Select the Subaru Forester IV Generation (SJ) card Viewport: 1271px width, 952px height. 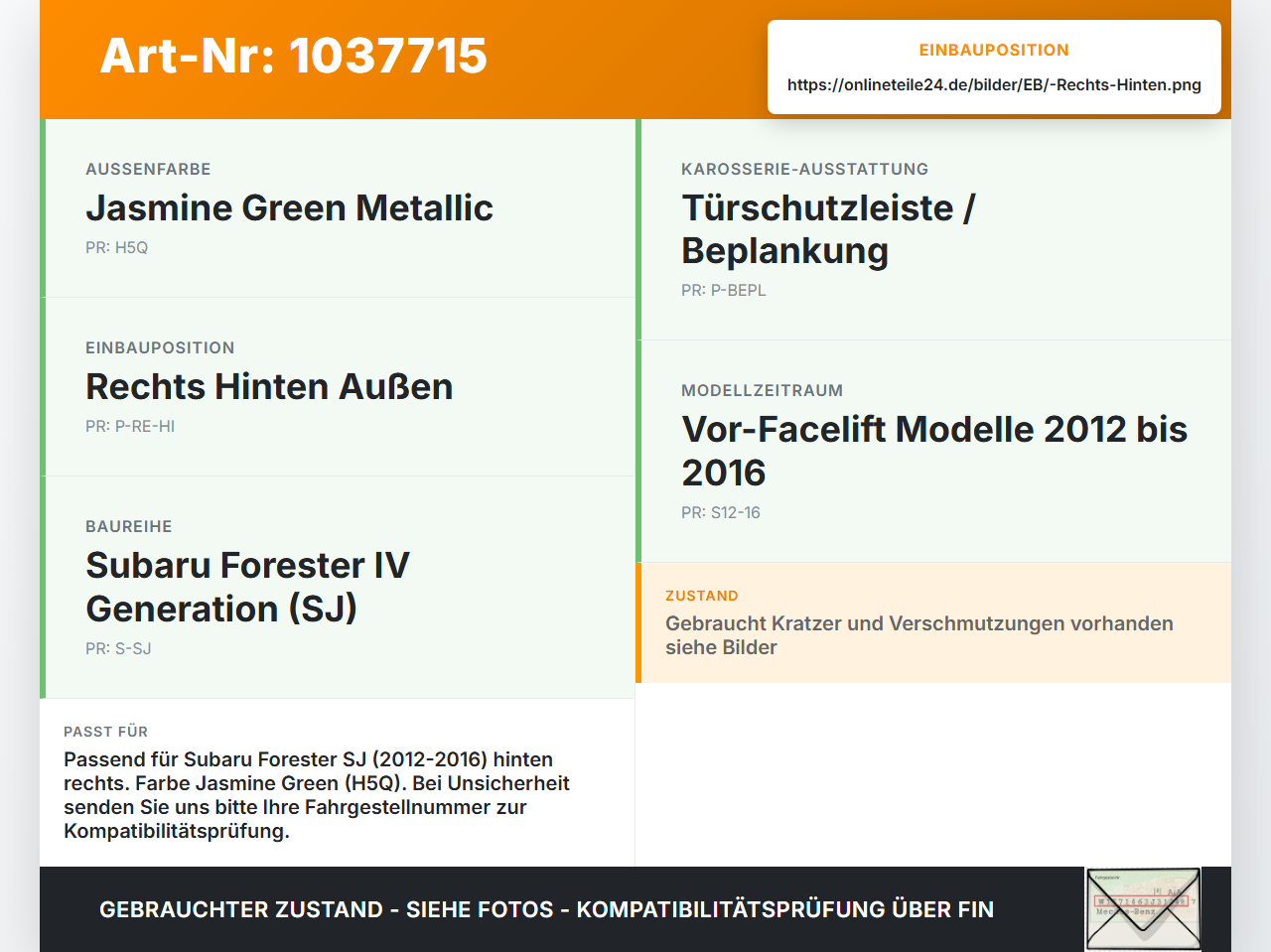[338, 588]
